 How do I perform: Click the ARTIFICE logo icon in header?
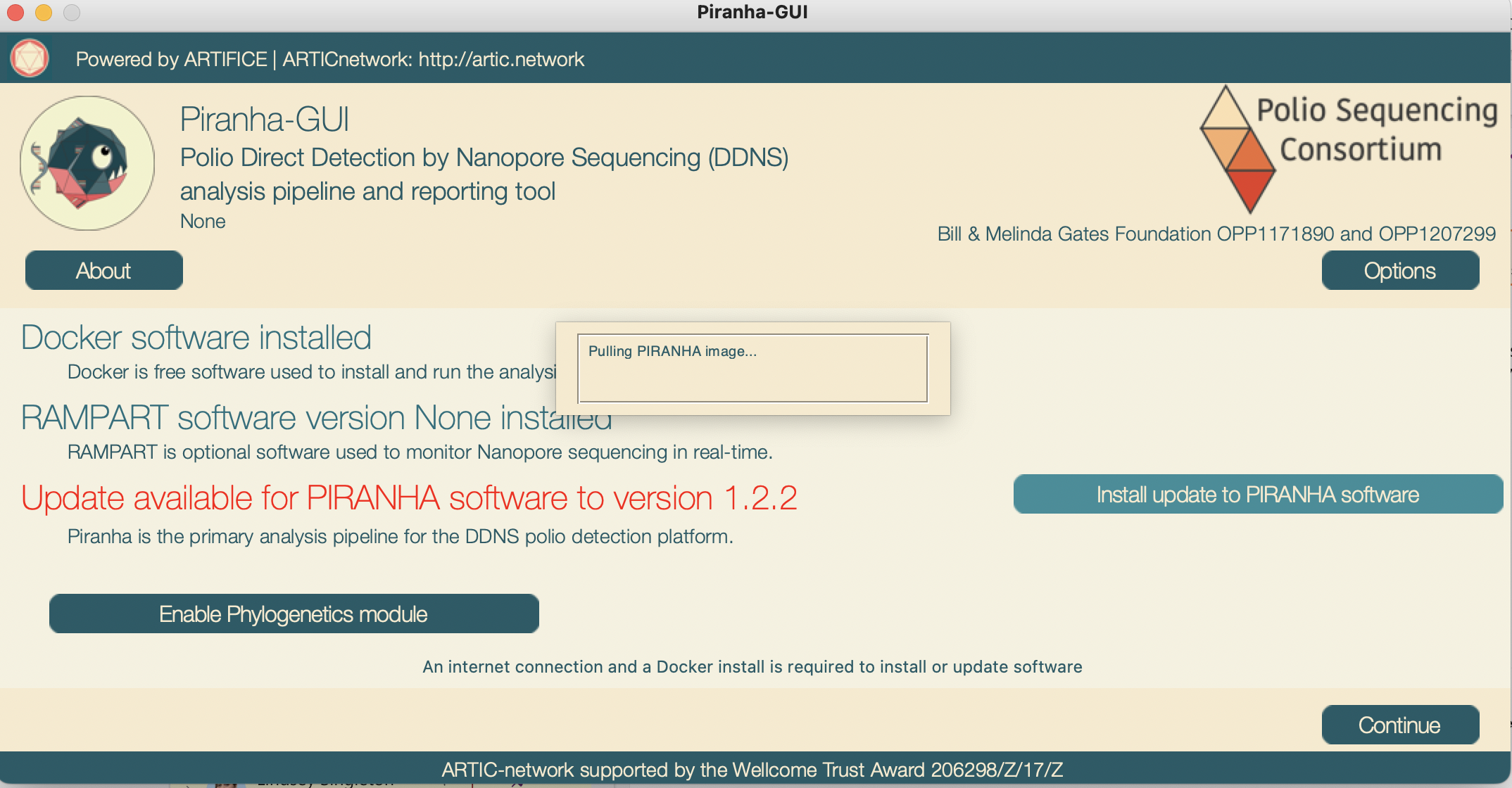click(30, 58)
